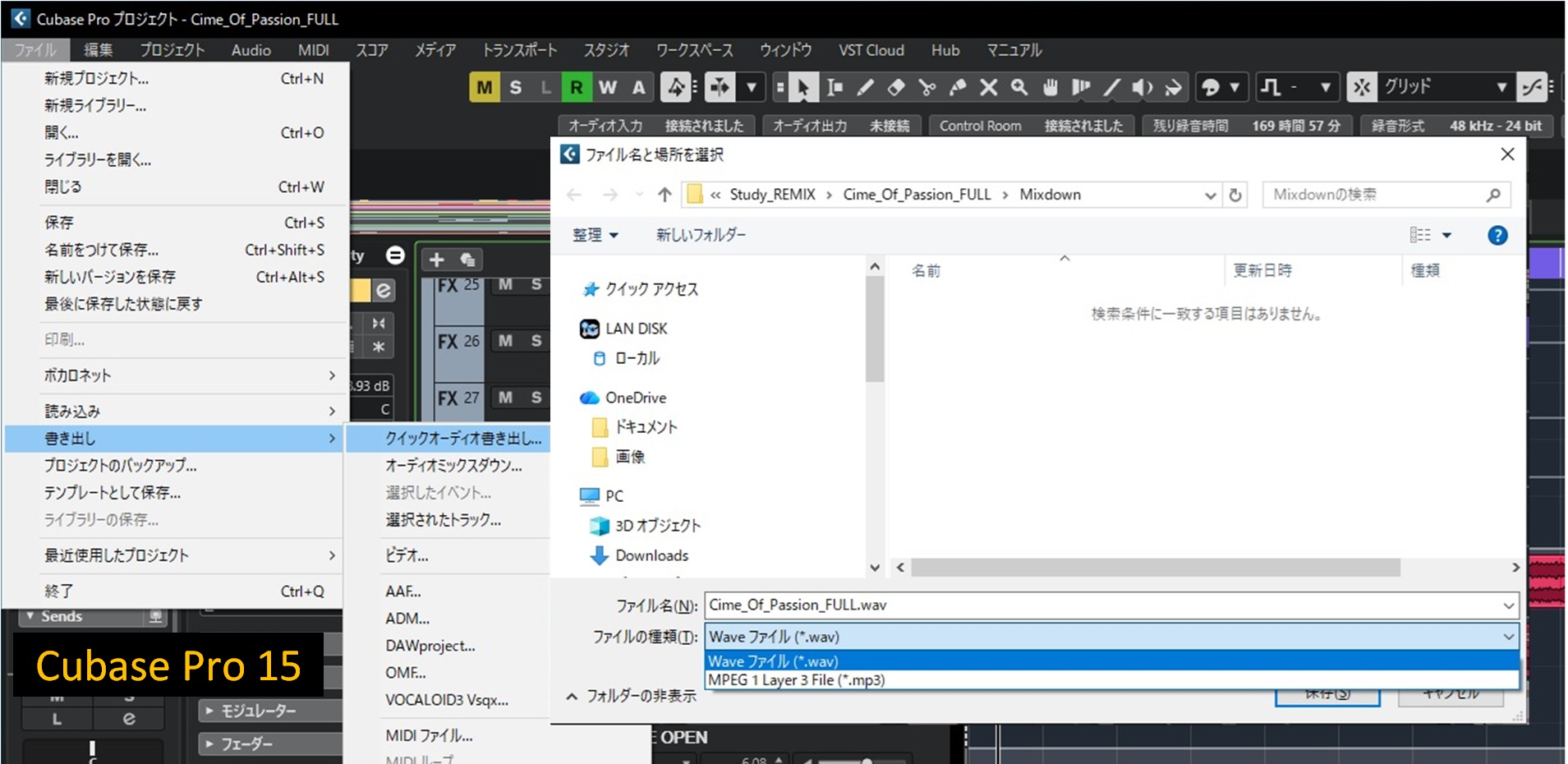Select the Eraser tool in toolbar
The height and width of the screenshot is (764, 1568).
[896, 87]
